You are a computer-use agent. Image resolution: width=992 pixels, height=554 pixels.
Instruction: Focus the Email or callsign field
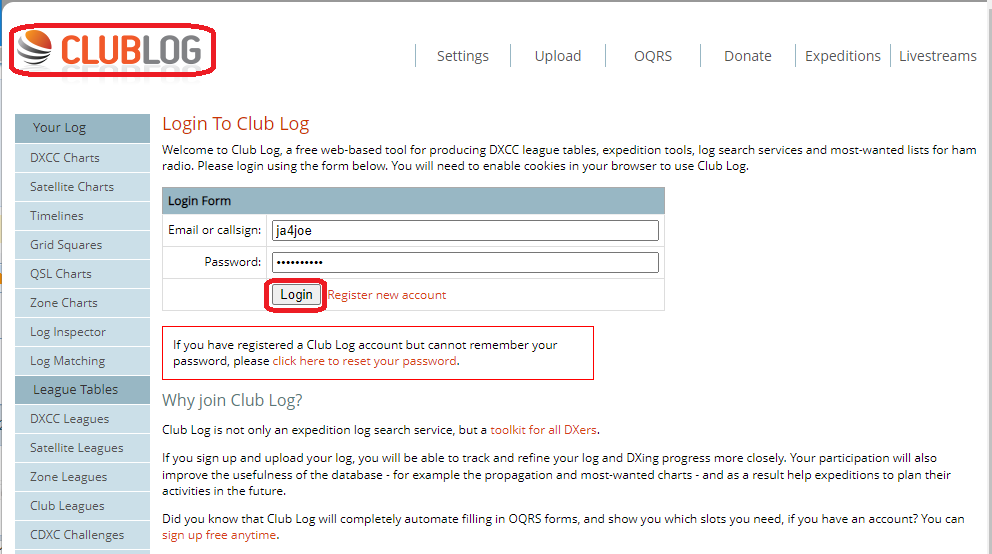coord(465,230)
